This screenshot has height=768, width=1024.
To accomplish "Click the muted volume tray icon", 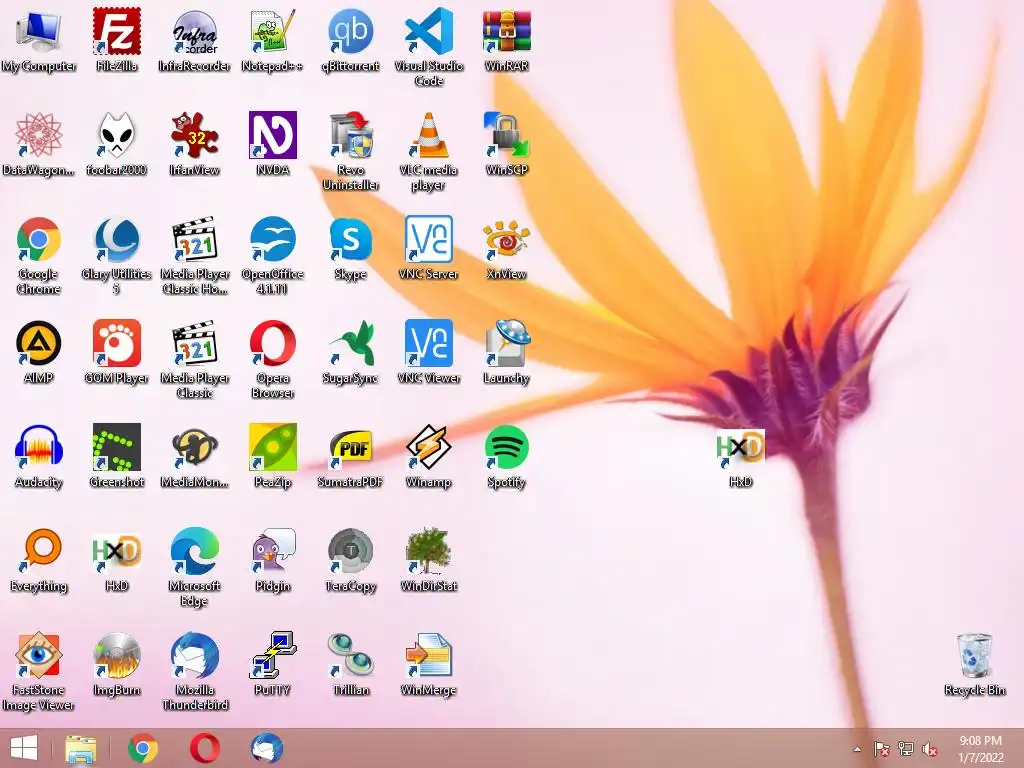I will (x=930, y=749).
